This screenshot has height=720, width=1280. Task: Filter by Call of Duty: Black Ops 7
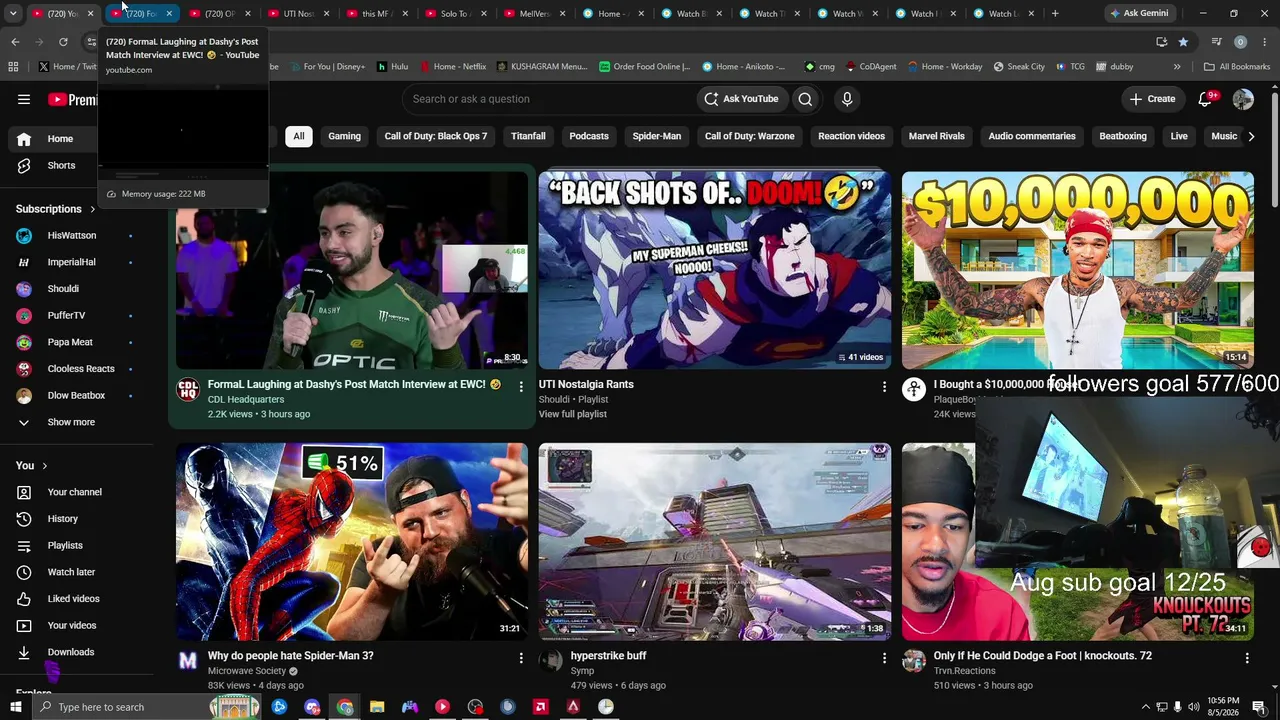[436, 136]
